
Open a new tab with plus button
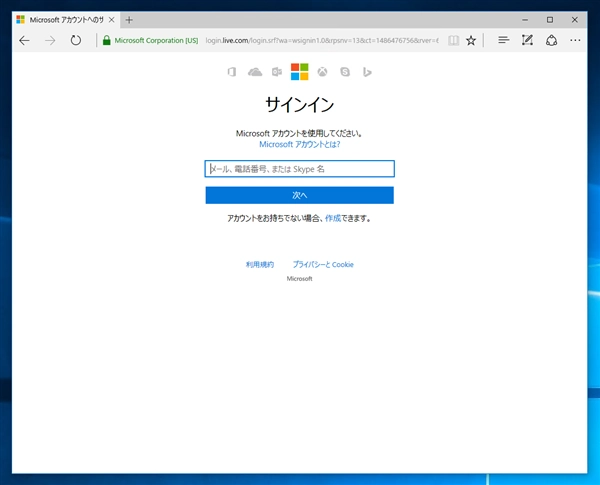click(x=129, y=20)
